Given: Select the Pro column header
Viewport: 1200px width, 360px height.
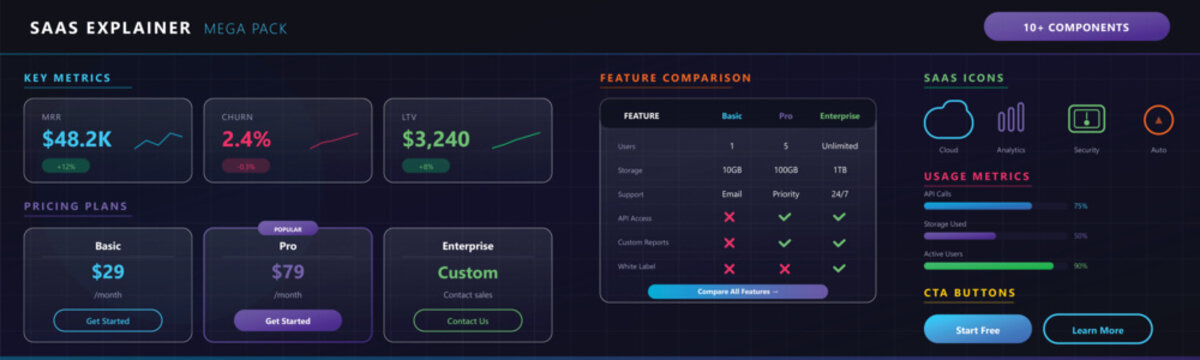Looking at the screenshot, I should [x=785, y=116].
